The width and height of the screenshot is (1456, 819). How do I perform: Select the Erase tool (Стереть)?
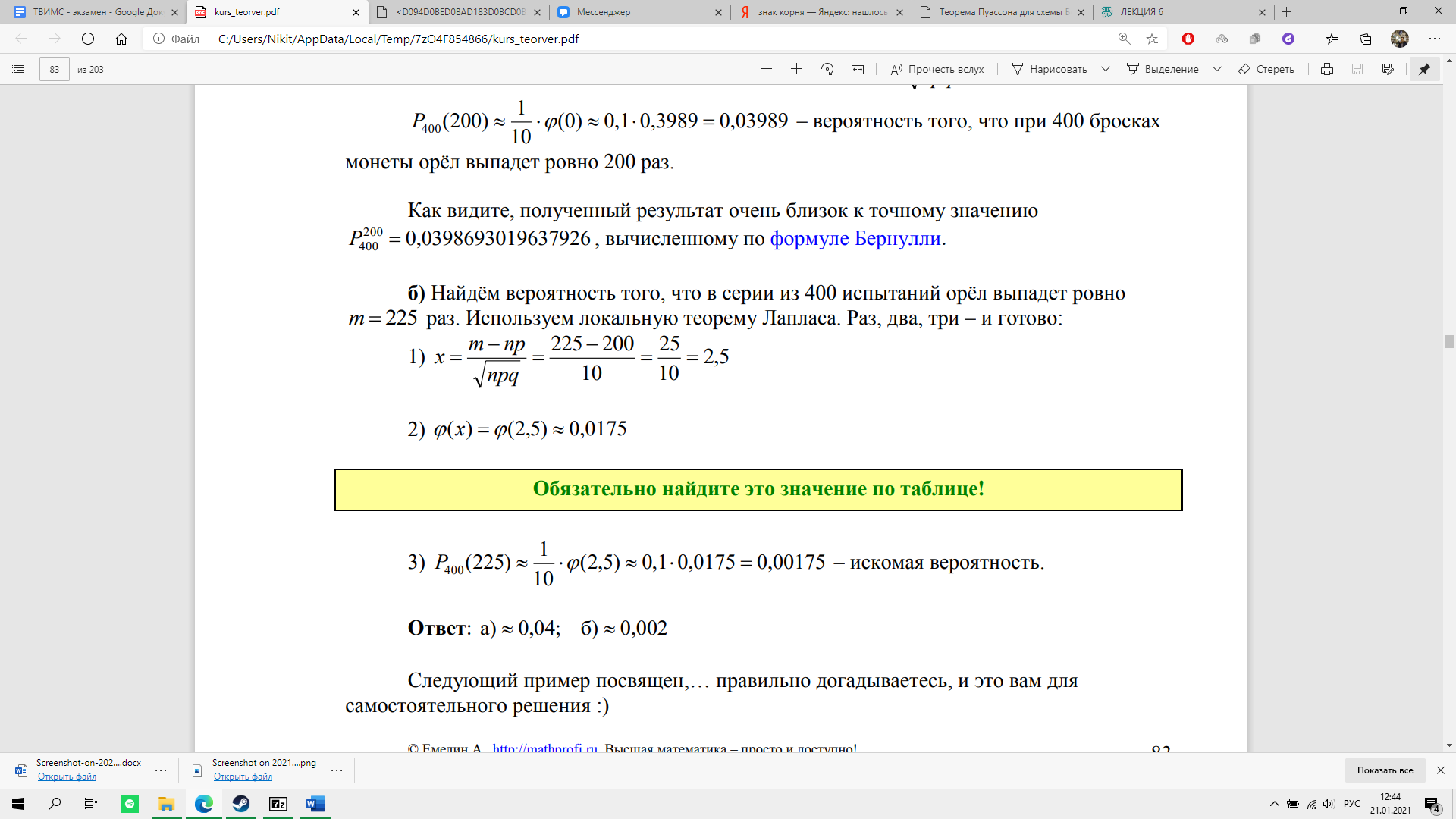pyautogui.click(x=1266, y=69)
